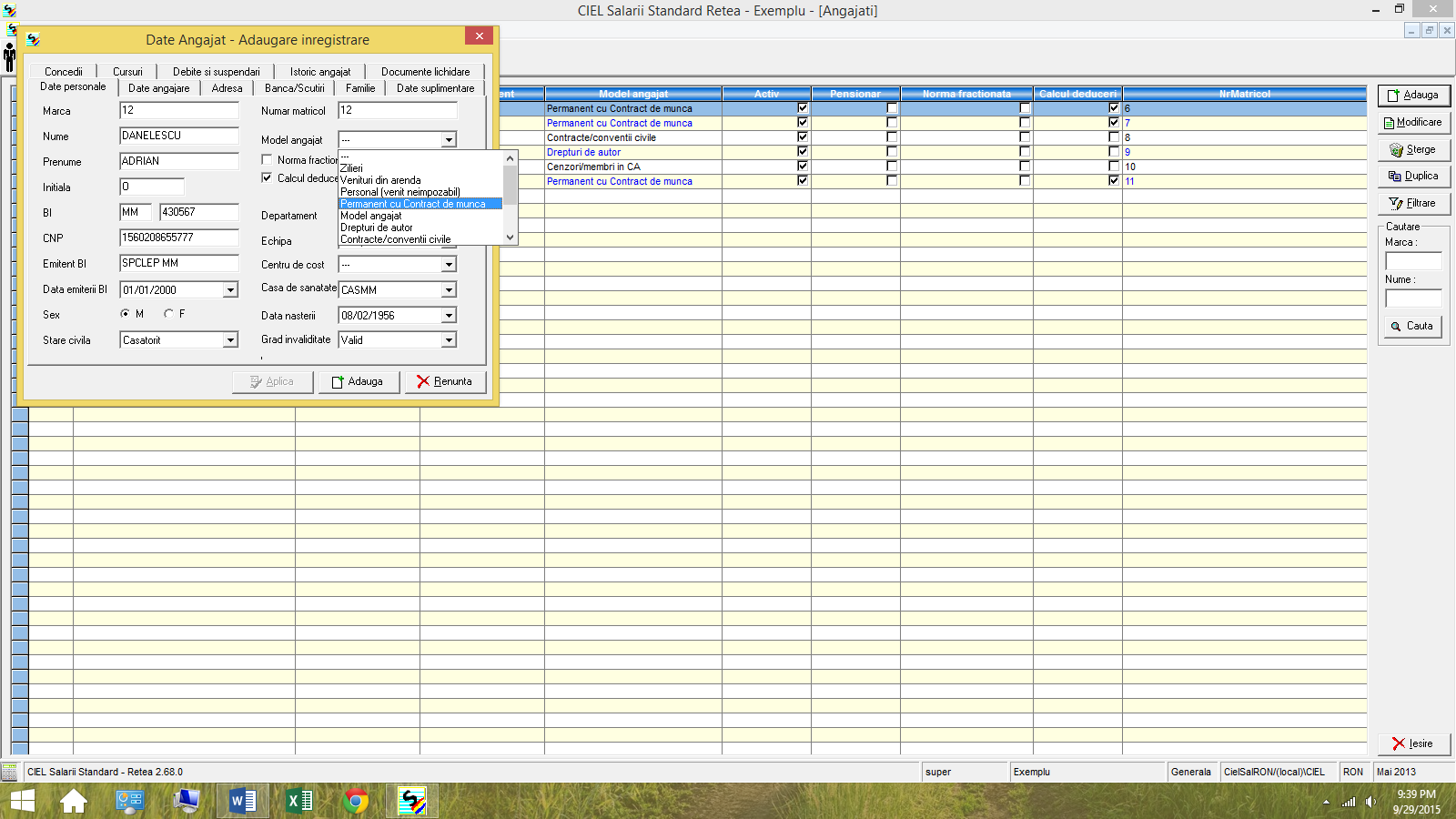Viewport: 1456px width, 819px height.
Task: Toggle Calcul deduceri checkbox for row 11
Action: (x=1114, y=180)
